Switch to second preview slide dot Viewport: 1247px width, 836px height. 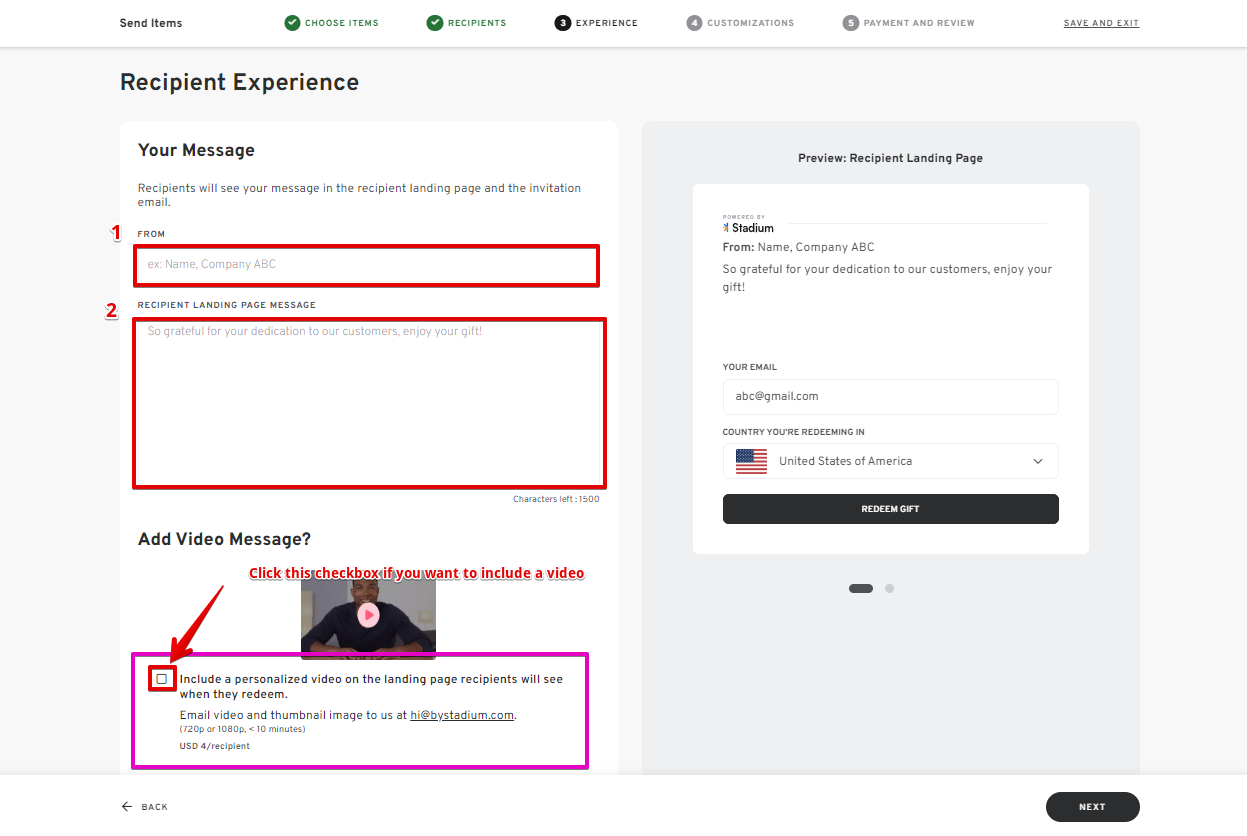pyautogui.click(x=889, y=588)
